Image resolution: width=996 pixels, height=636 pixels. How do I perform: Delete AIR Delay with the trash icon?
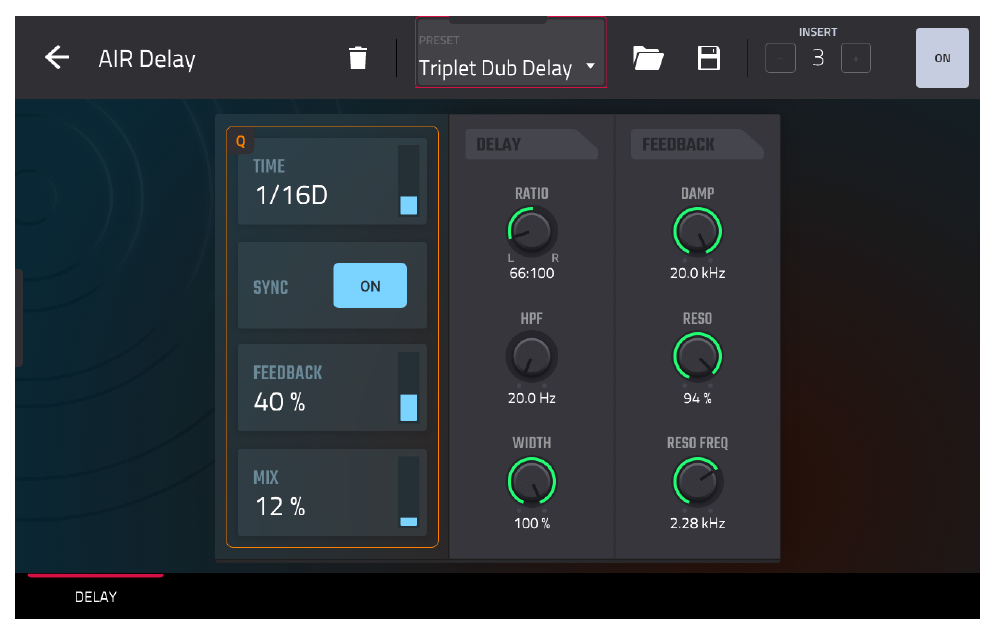(358, 58)
